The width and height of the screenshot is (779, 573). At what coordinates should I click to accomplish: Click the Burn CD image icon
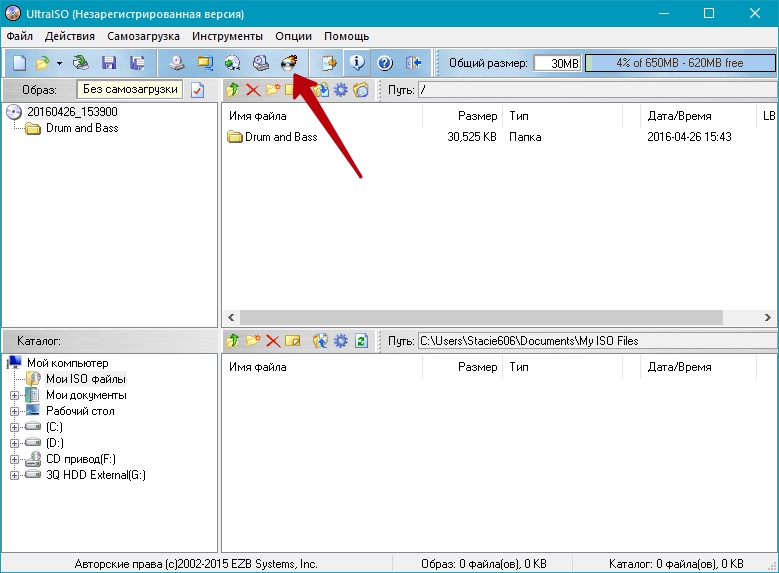[x=289, y=63]
